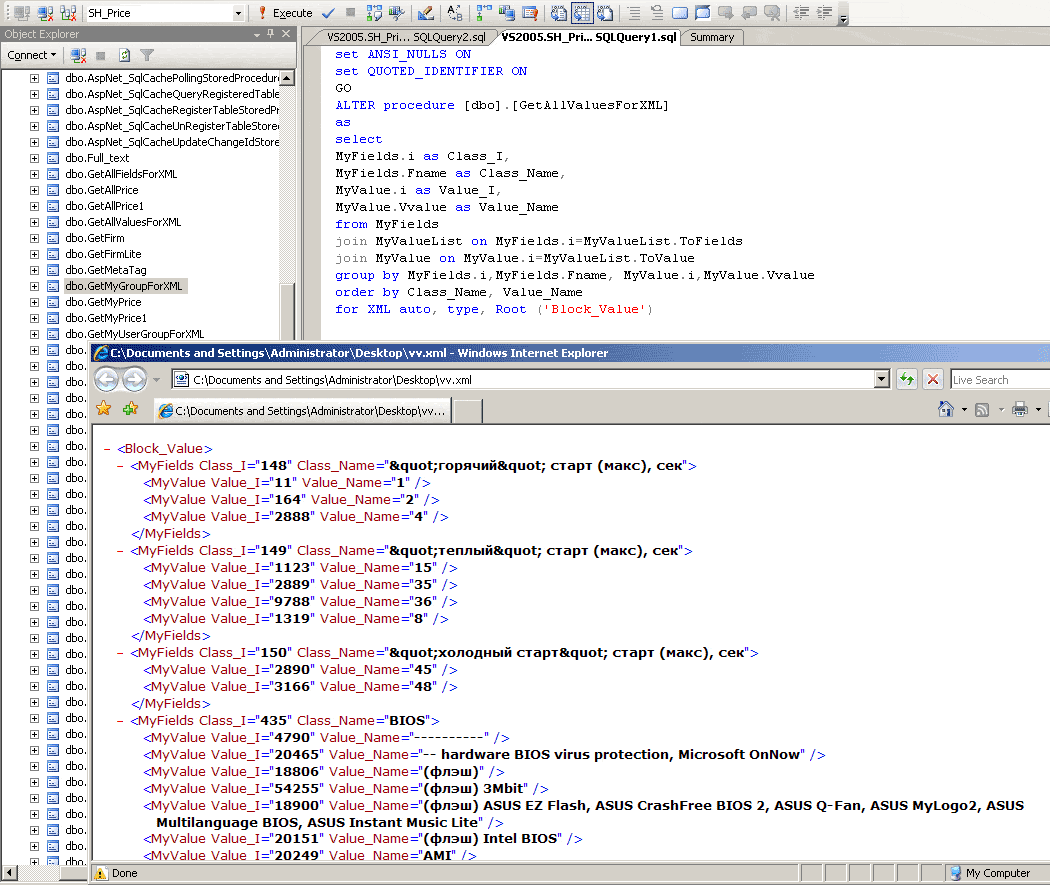Display the estimated execution plan
The image size is (1050, 885).
tap(374, 13)
